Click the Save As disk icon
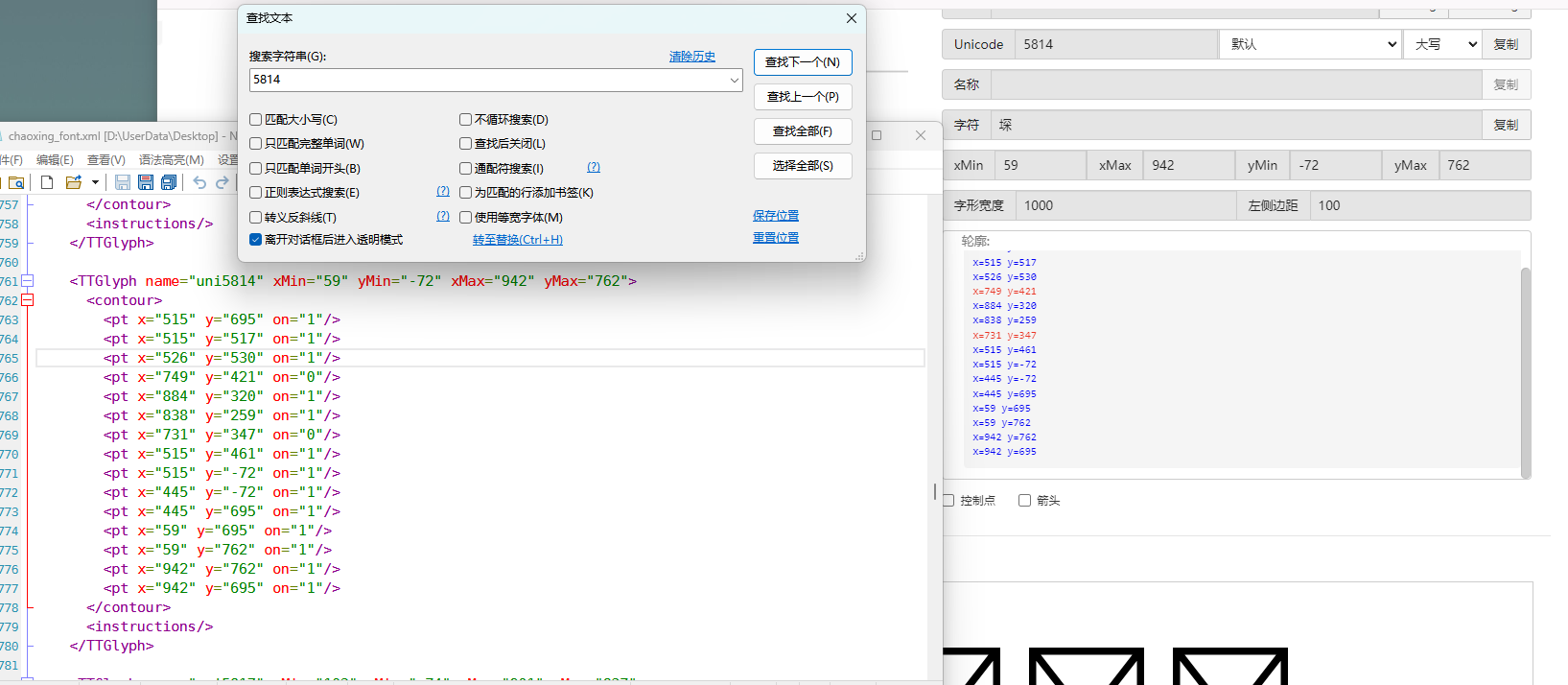 (146, 182)
